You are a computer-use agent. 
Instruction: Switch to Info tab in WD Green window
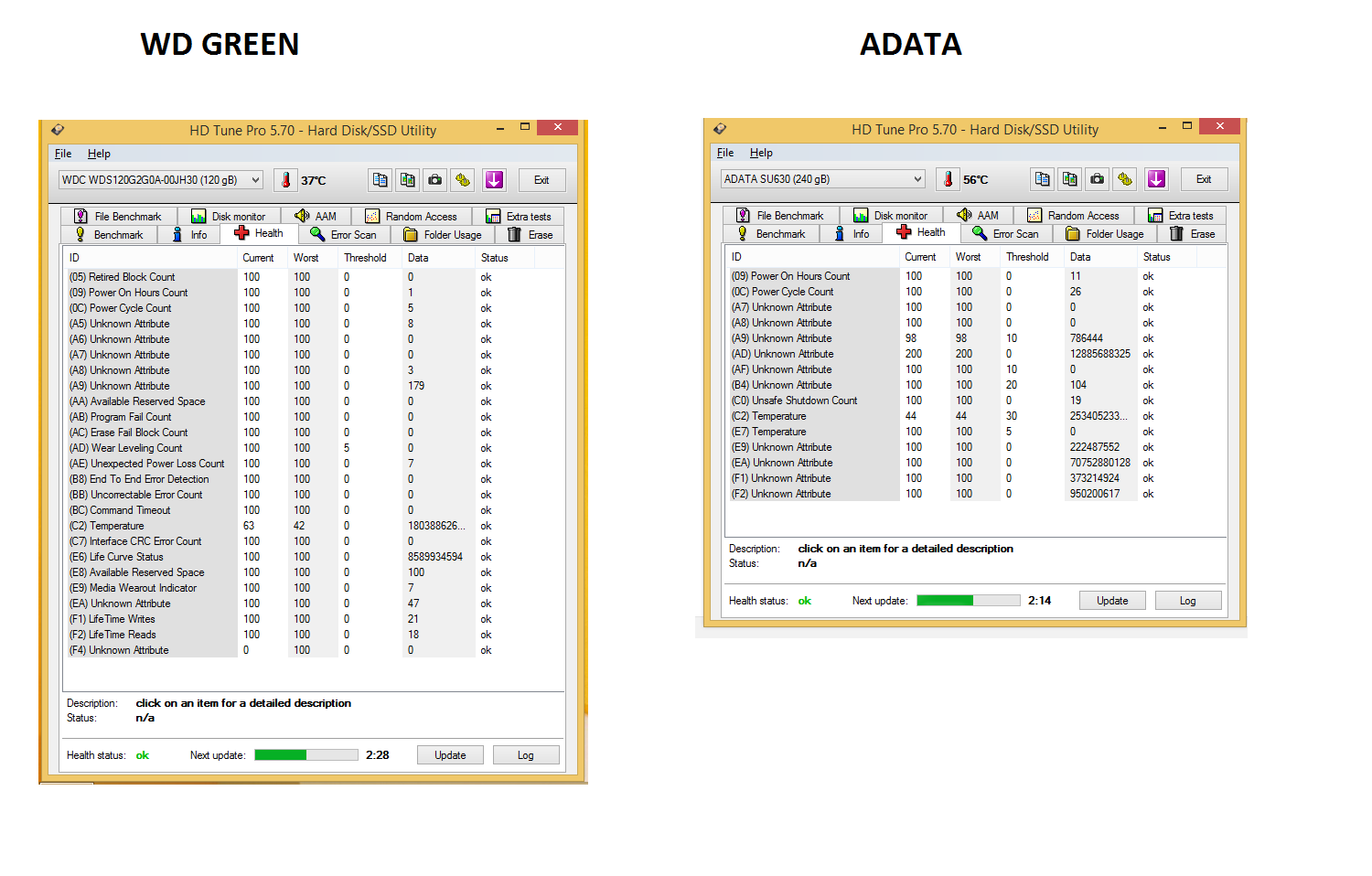pyautogui.click(x=190, y=235)
